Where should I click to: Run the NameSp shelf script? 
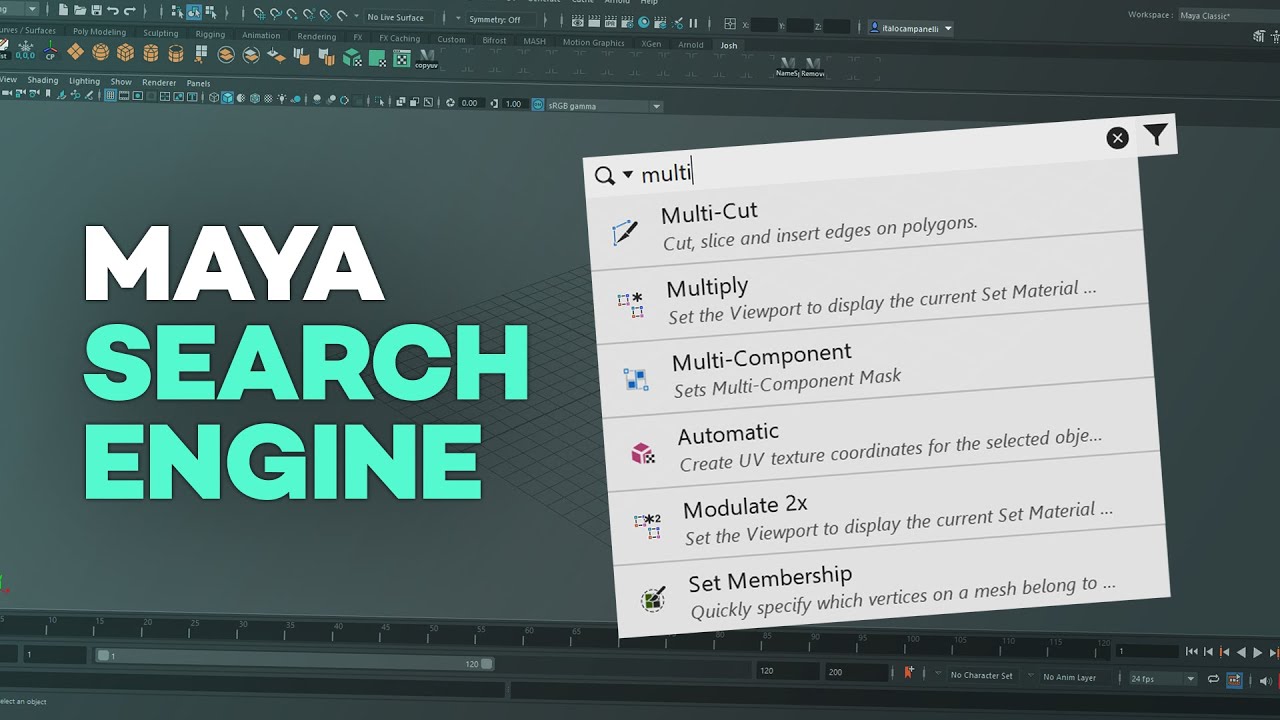tap(788, 67)
